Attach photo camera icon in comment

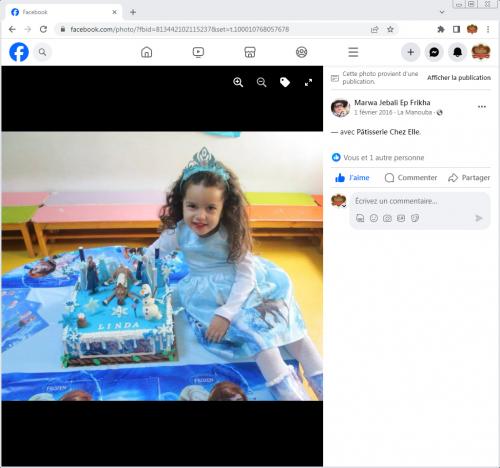click(387, 218)
